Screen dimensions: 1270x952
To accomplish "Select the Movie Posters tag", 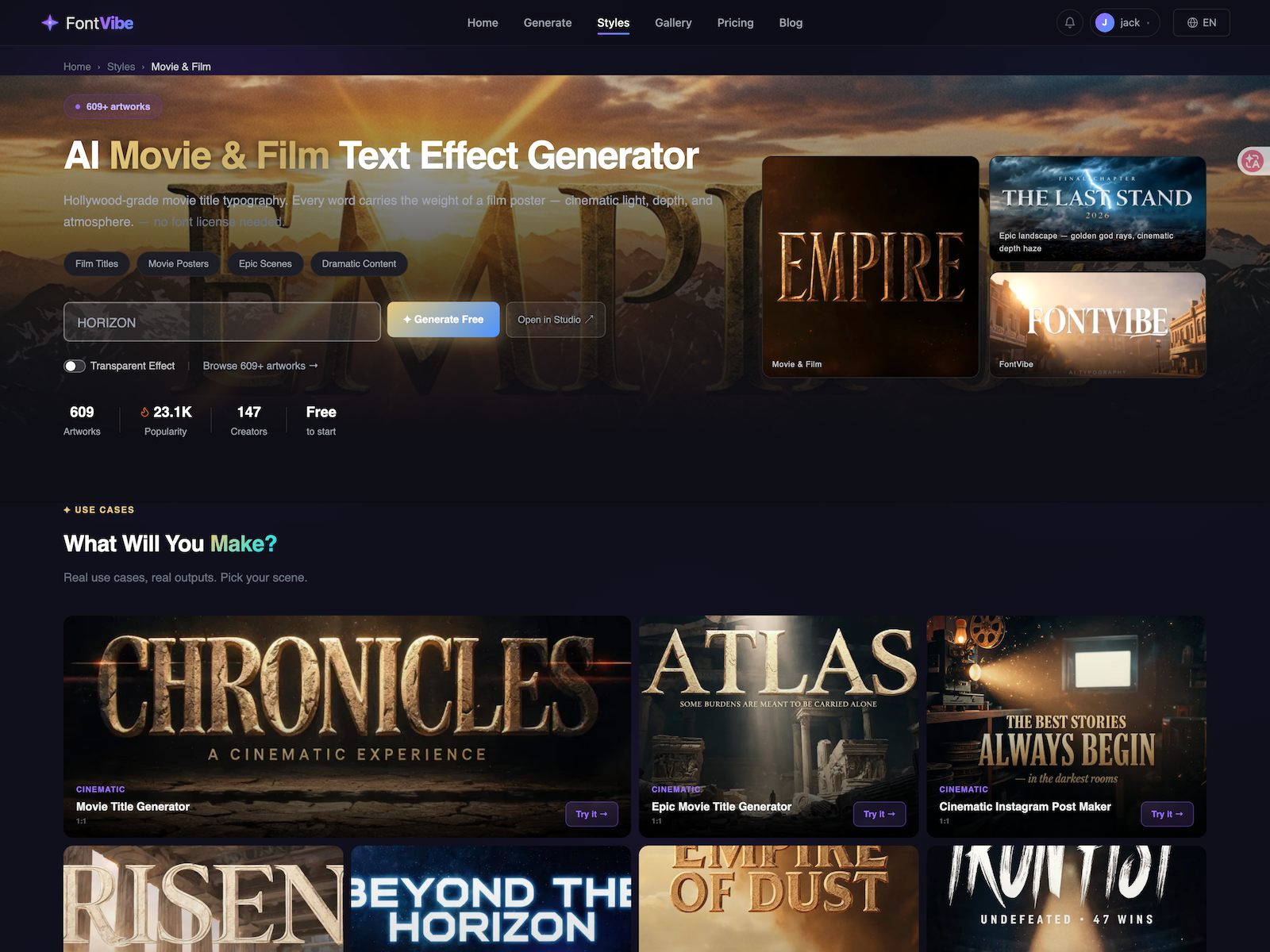I will tap(179, 263).
